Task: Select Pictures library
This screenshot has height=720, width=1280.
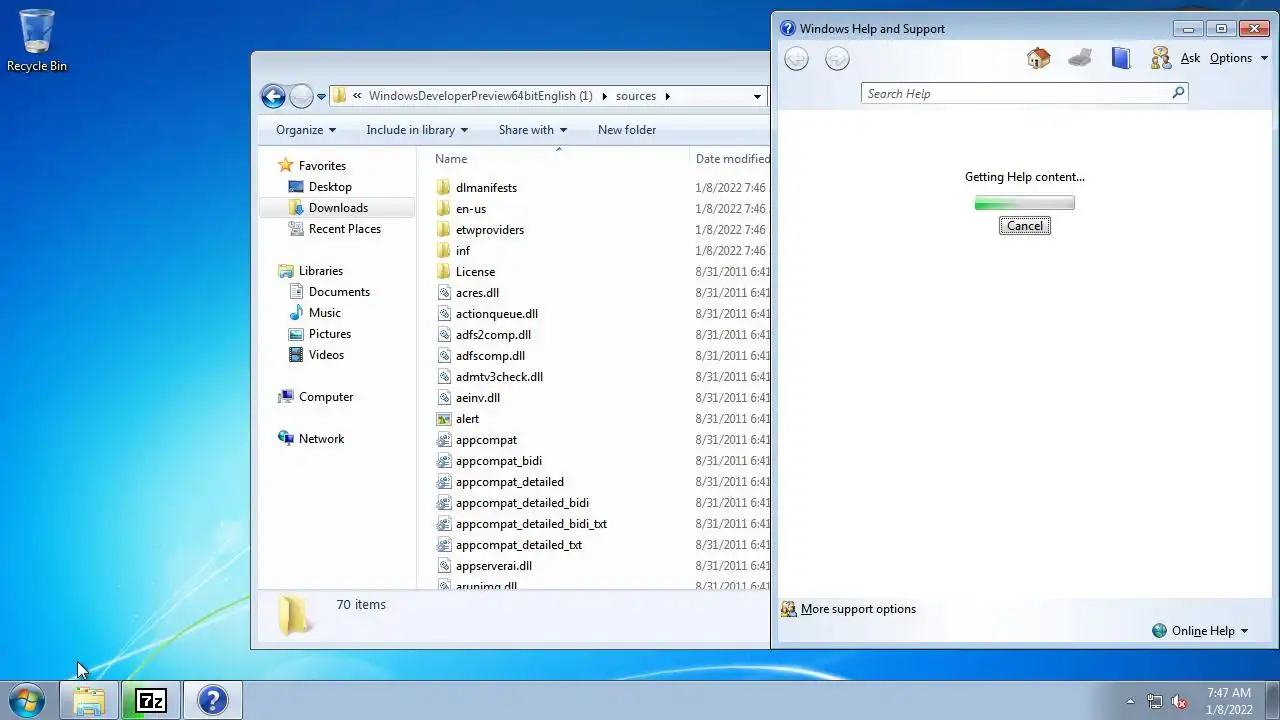Action: click(329, 333)
